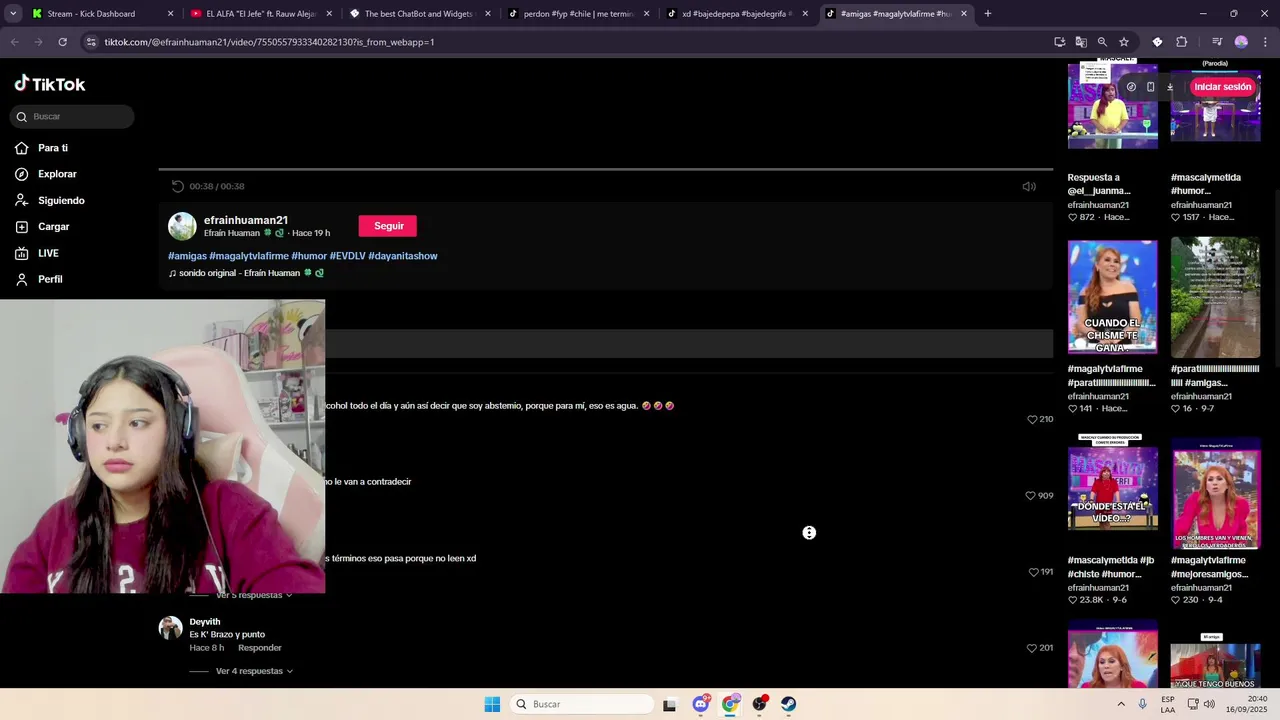Open the Respuesta a @el__juanma video thumbnail
The image size is (1280, 720).
pyautogui.click(x=1112, y=104)
